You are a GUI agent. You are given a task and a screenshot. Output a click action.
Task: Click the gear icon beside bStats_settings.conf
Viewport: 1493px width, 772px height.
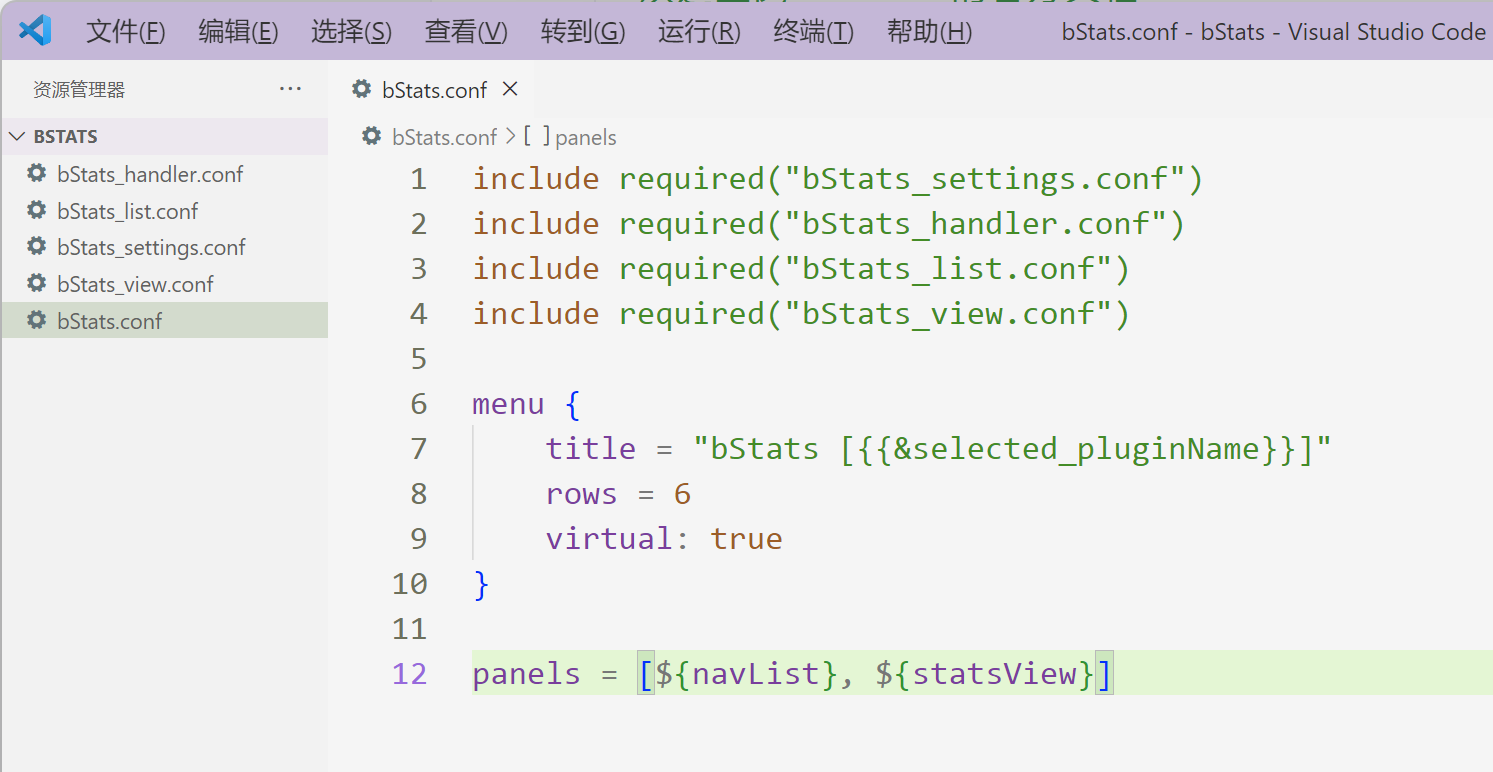[x=37, y=247]
